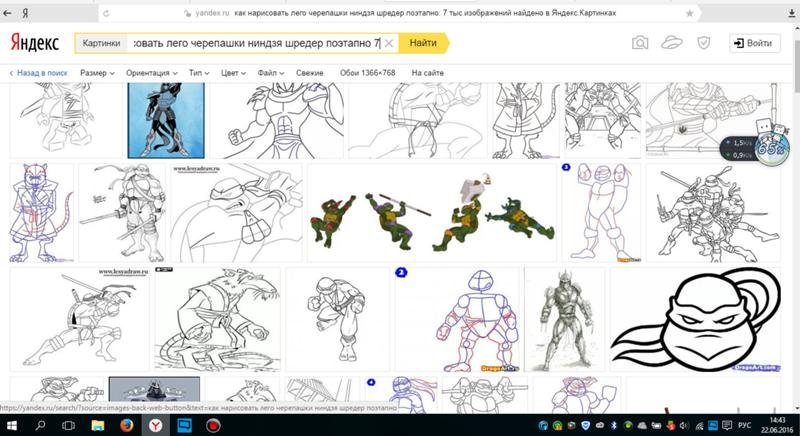Select the Картинки tab in the search bar
This screenshot has width=800, height=436.
(x=102, y=43)
